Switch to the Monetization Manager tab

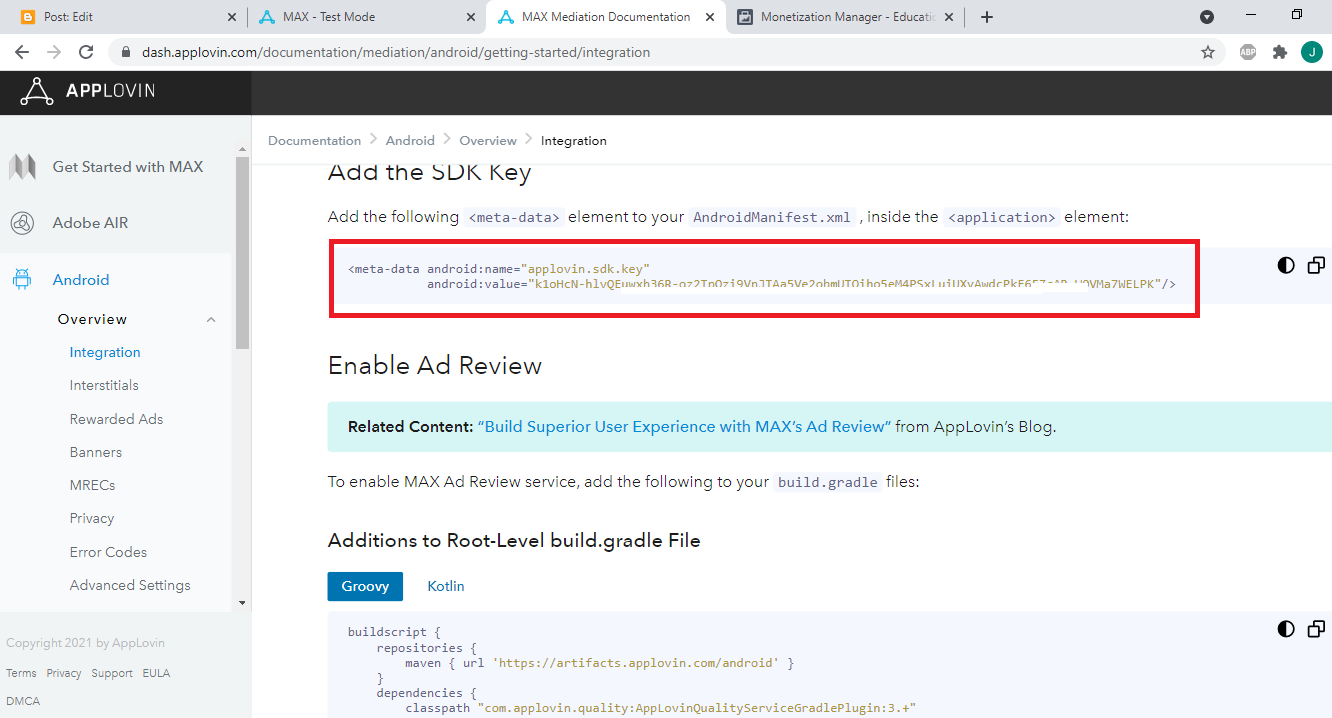click(847, 17)
